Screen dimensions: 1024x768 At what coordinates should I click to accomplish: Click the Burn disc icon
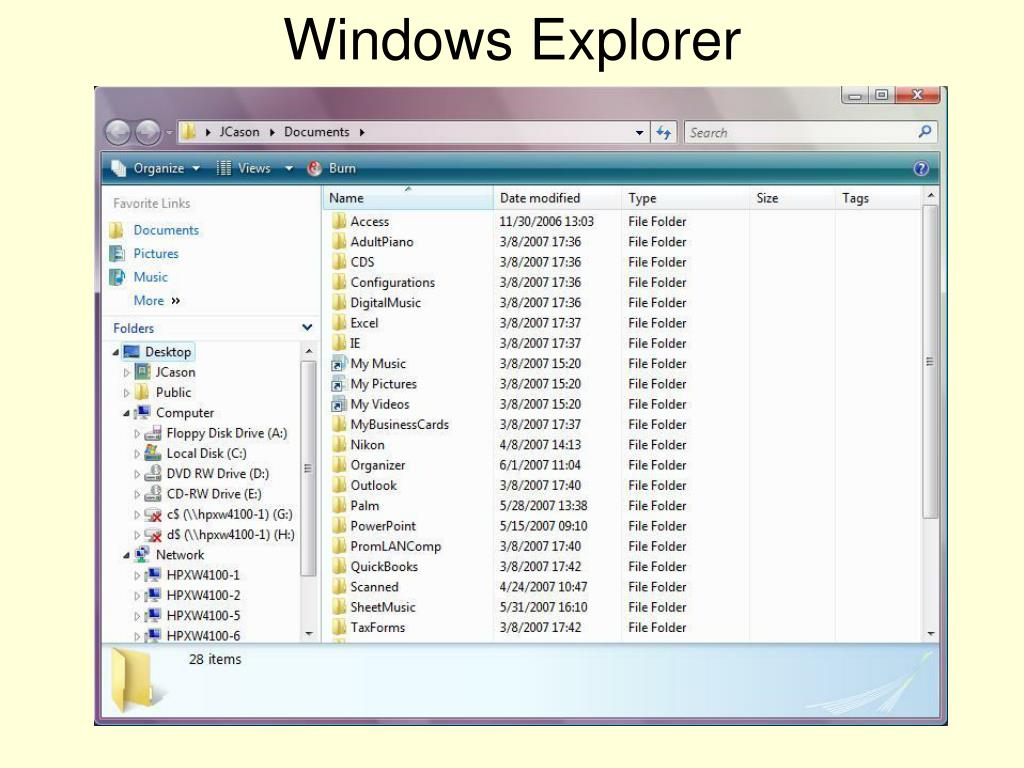coord(315,168)
